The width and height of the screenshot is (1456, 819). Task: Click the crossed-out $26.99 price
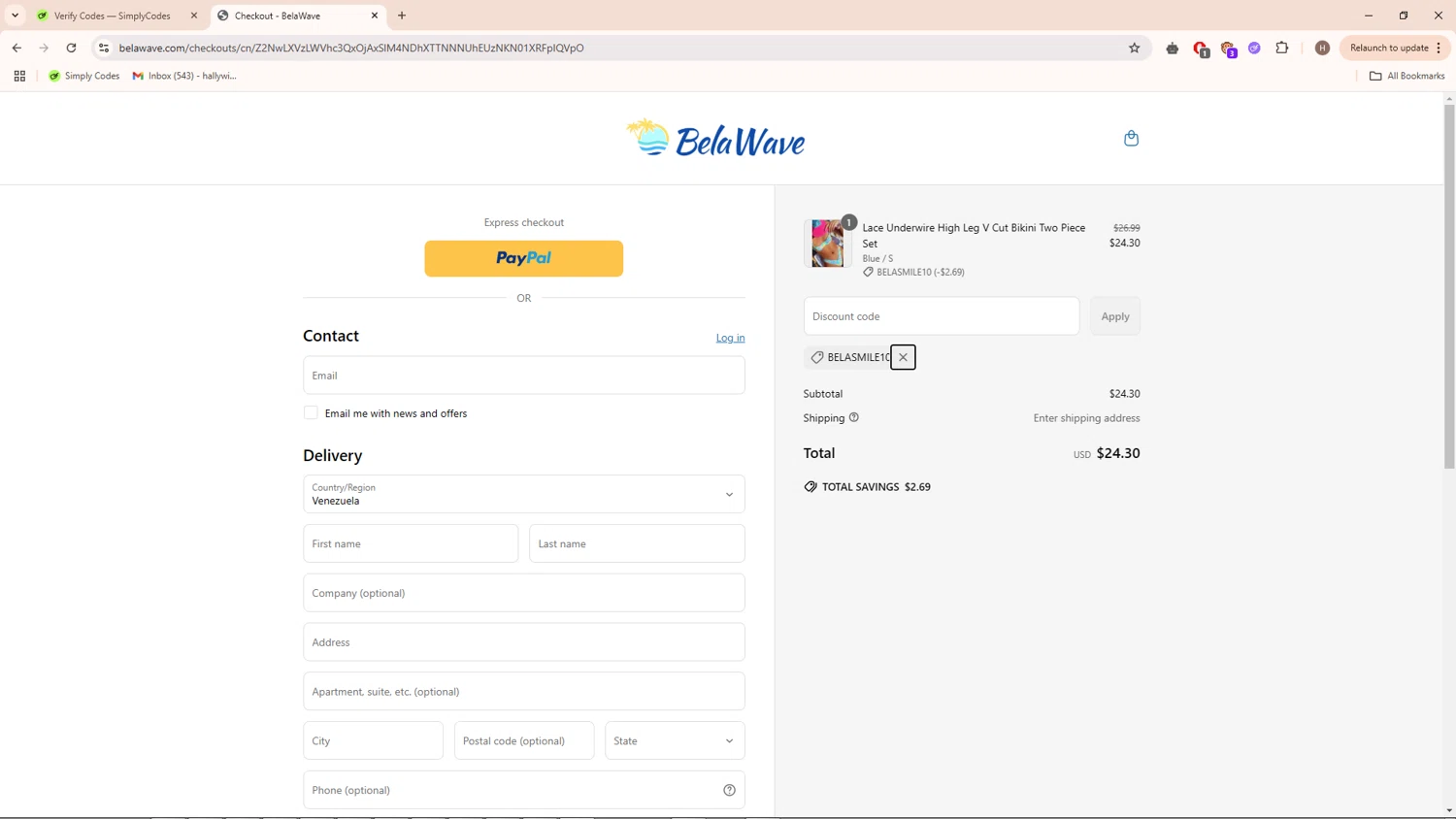[x=1126, y=228]
